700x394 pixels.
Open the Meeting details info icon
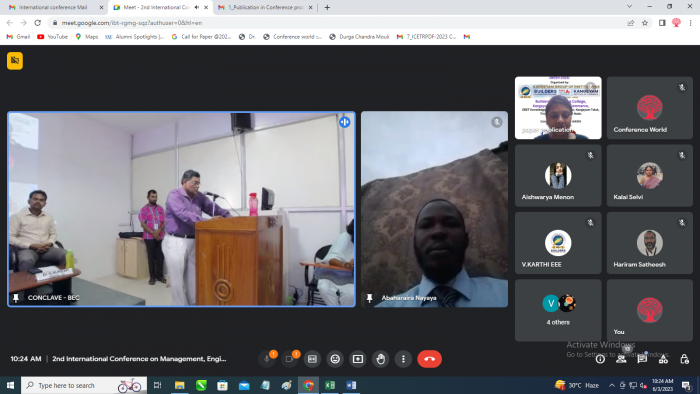pos(600,359)
